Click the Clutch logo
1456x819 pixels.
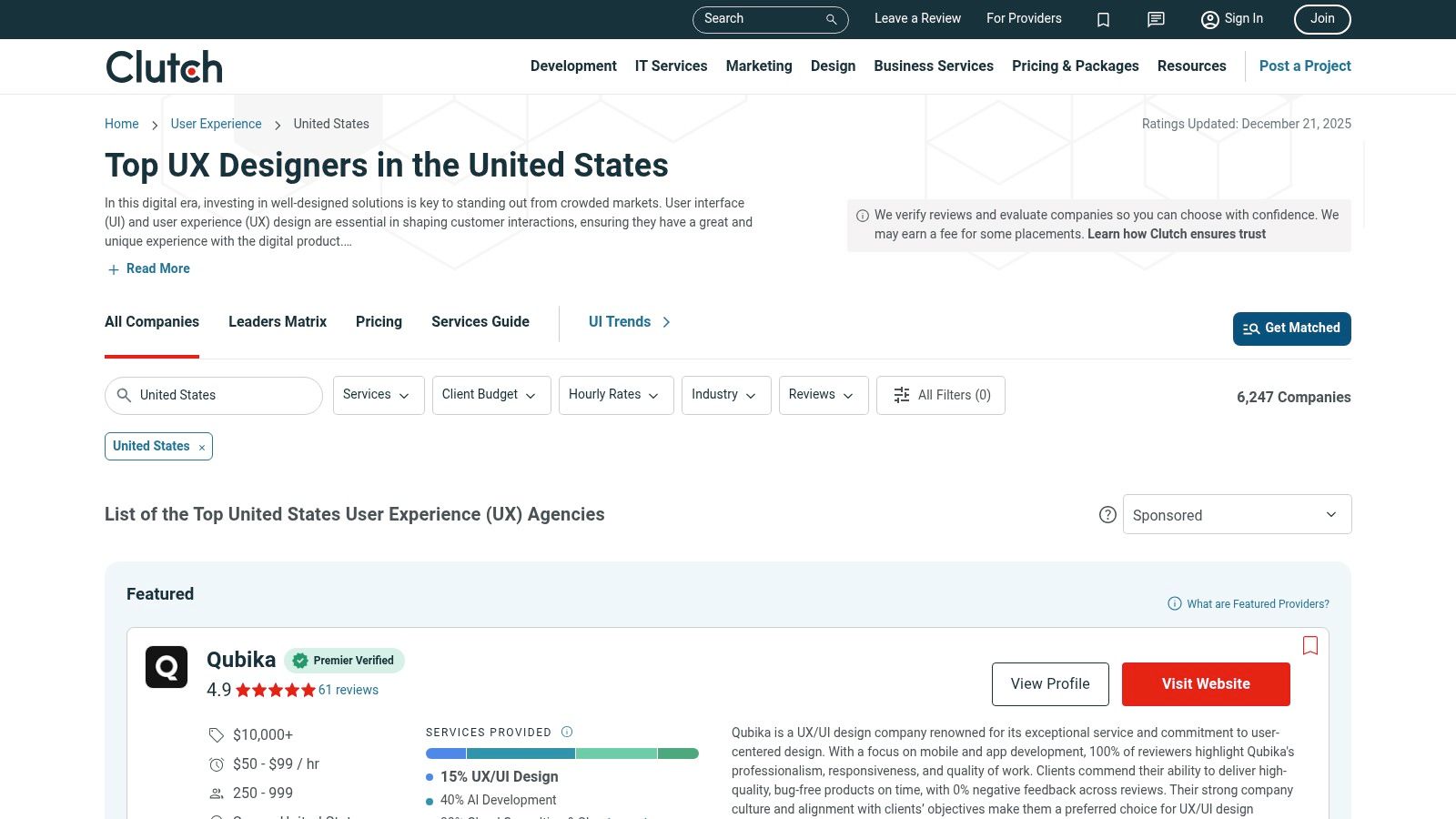pyautogui.click(x=164, y=66)
